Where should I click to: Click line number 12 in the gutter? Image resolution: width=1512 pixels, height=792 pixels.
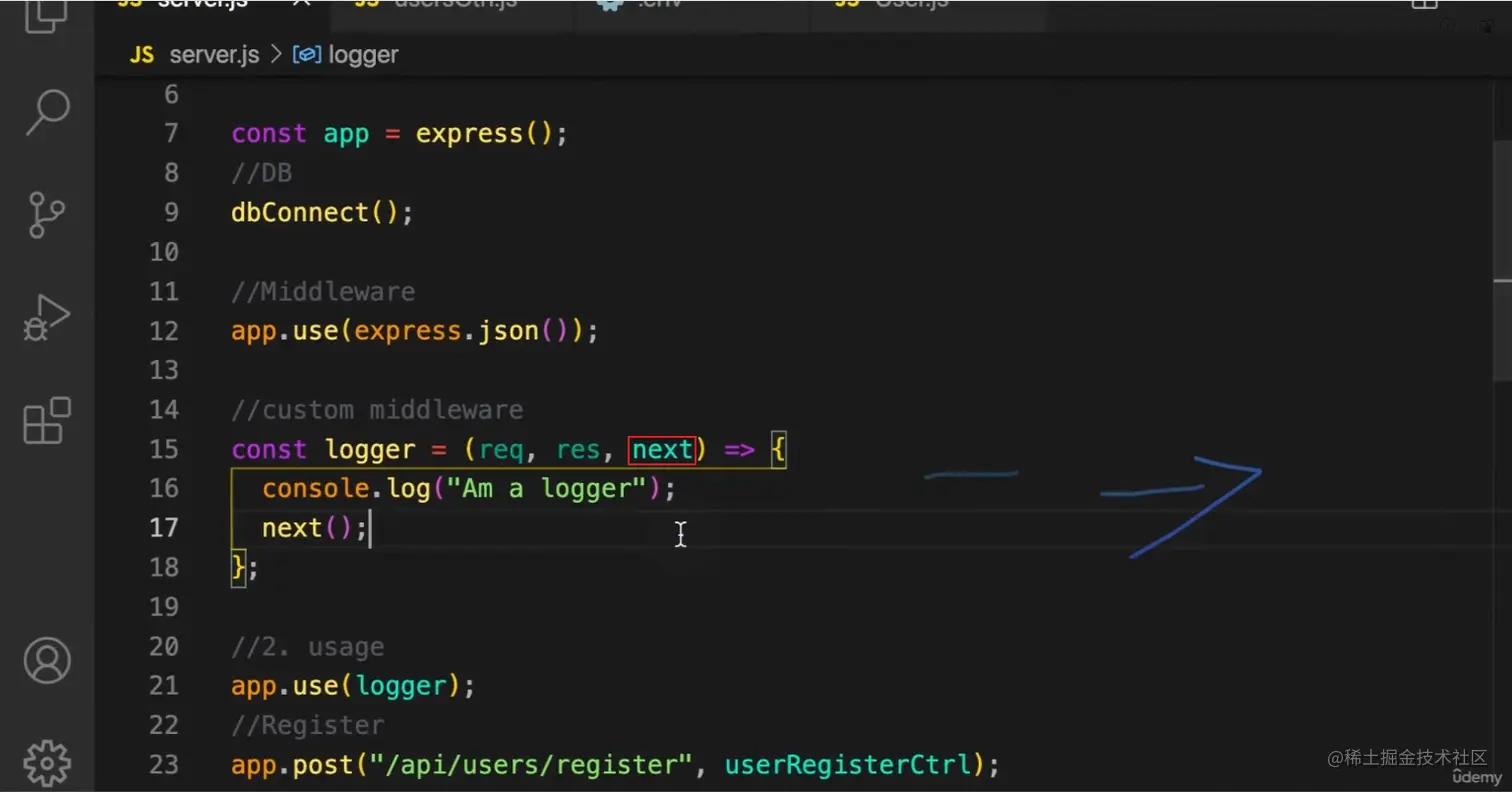164,331
